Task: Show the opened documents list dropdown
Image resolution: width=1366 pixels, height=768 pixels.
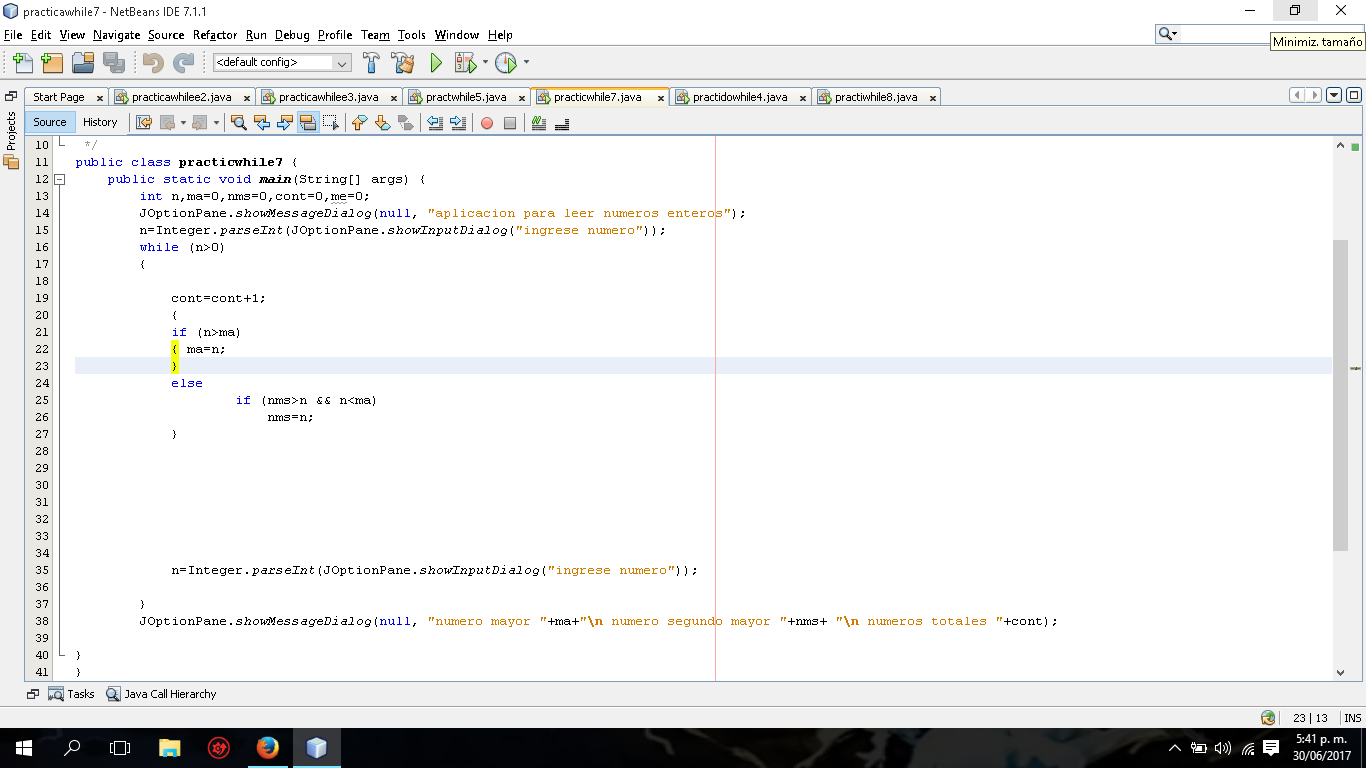Action: click(x=1333, y=96)
